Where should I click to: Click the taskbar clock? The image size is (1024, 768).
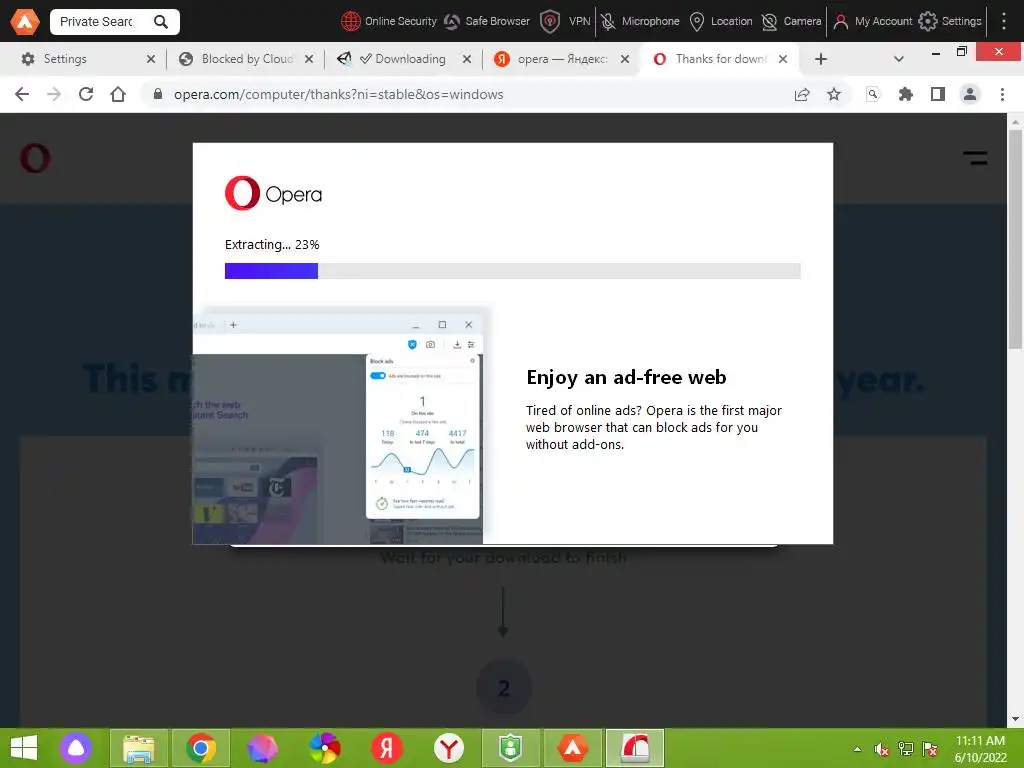980,748
